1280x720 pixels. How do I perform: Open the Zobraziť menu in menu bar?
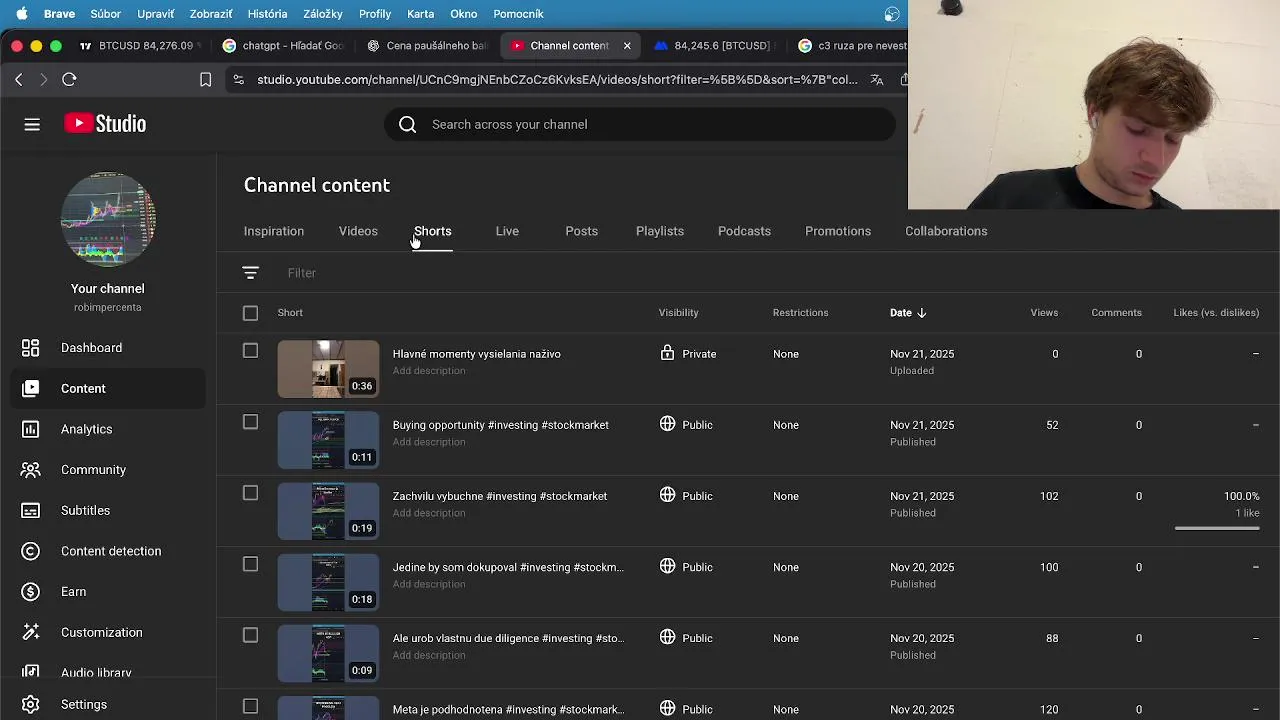pos(210,14)
